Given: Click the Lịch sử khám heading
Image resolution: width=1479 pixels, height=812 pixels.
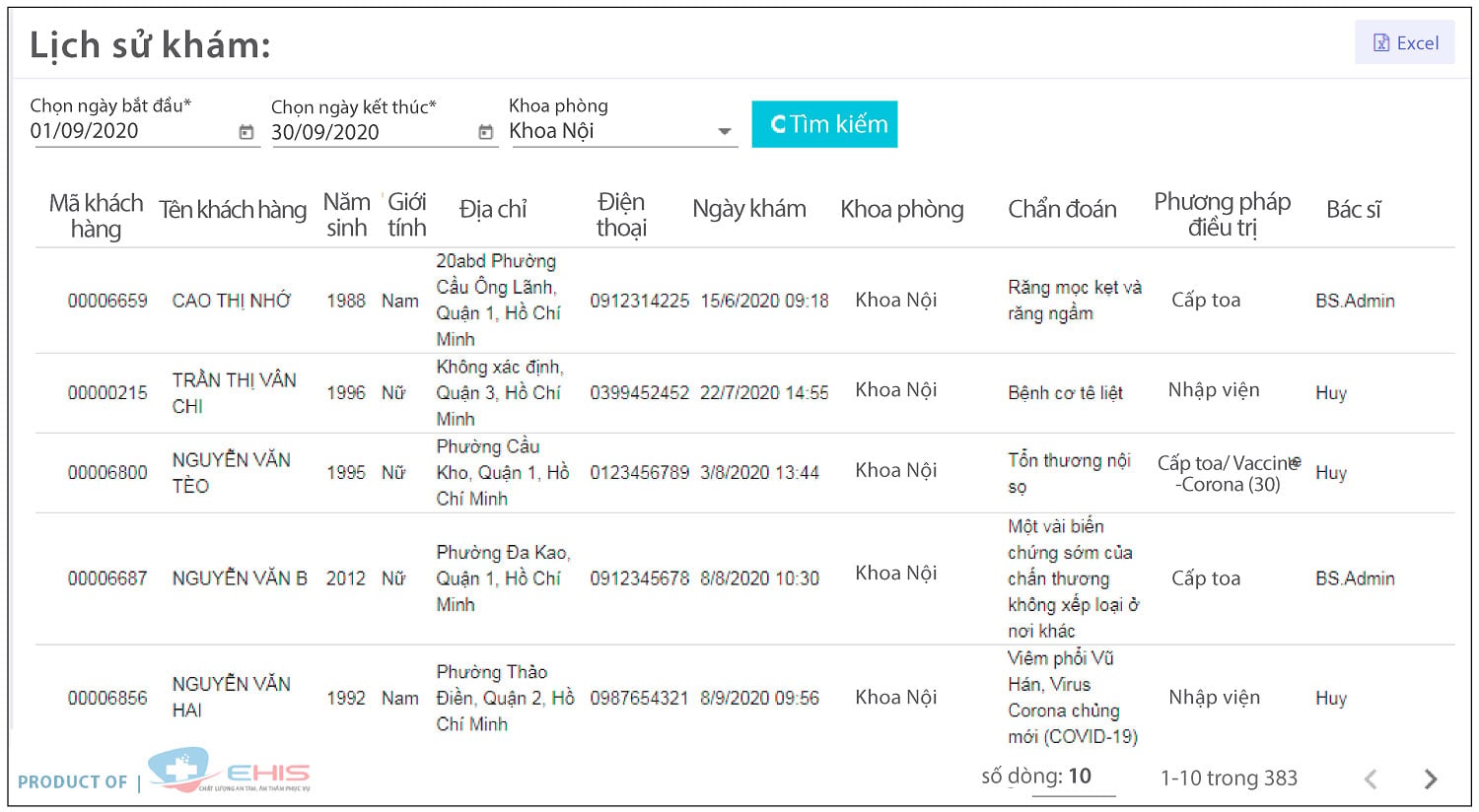Looking at the screenshot, I should point(150,45).
